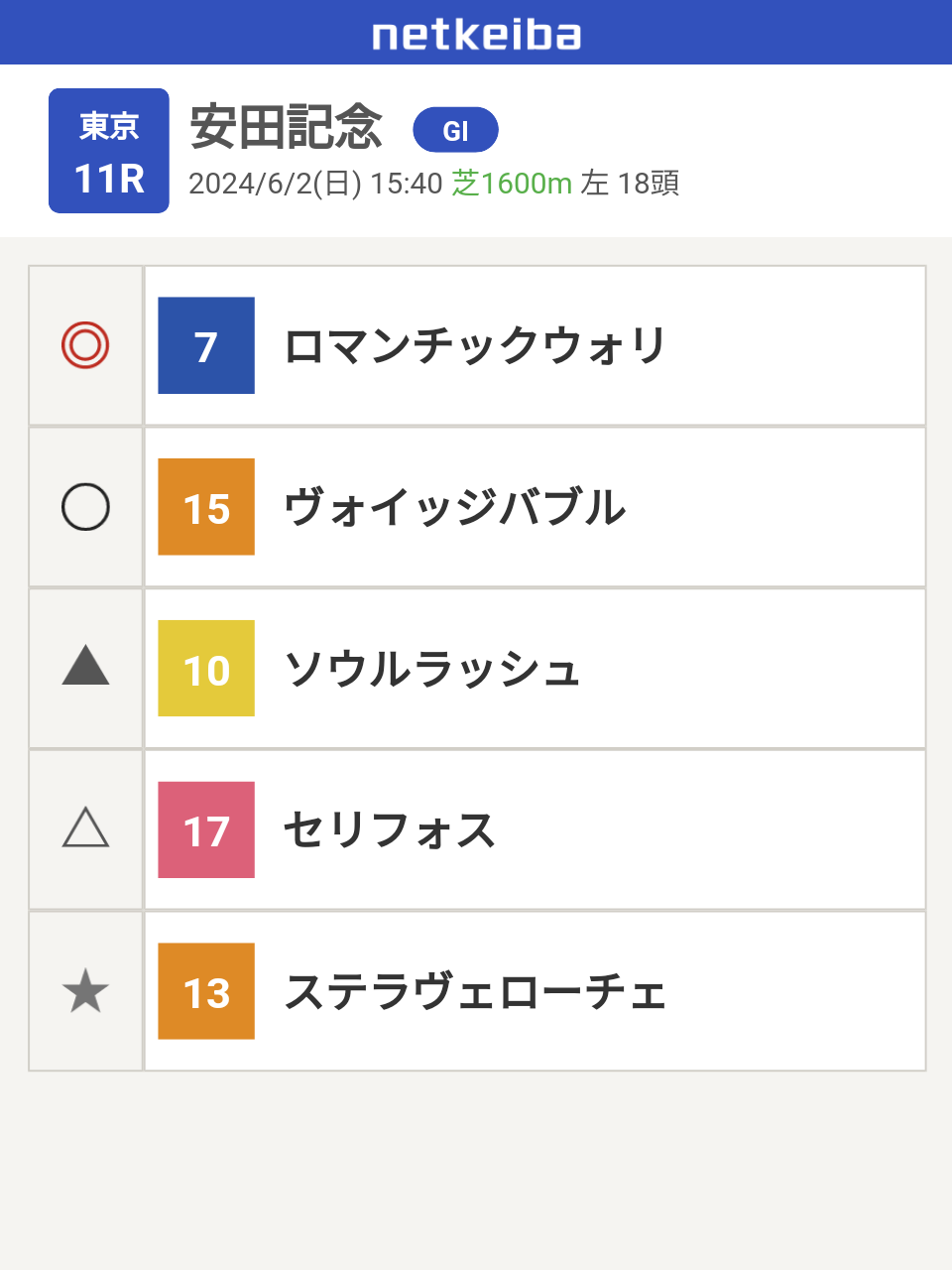The image size is (952, 1270).
Task: Click the GI grade badge
Action: point(455,130)
